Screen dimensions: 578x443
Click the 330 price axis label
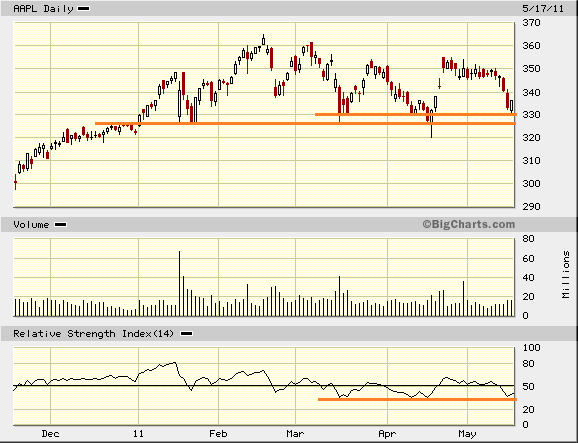tap(531, 115)
